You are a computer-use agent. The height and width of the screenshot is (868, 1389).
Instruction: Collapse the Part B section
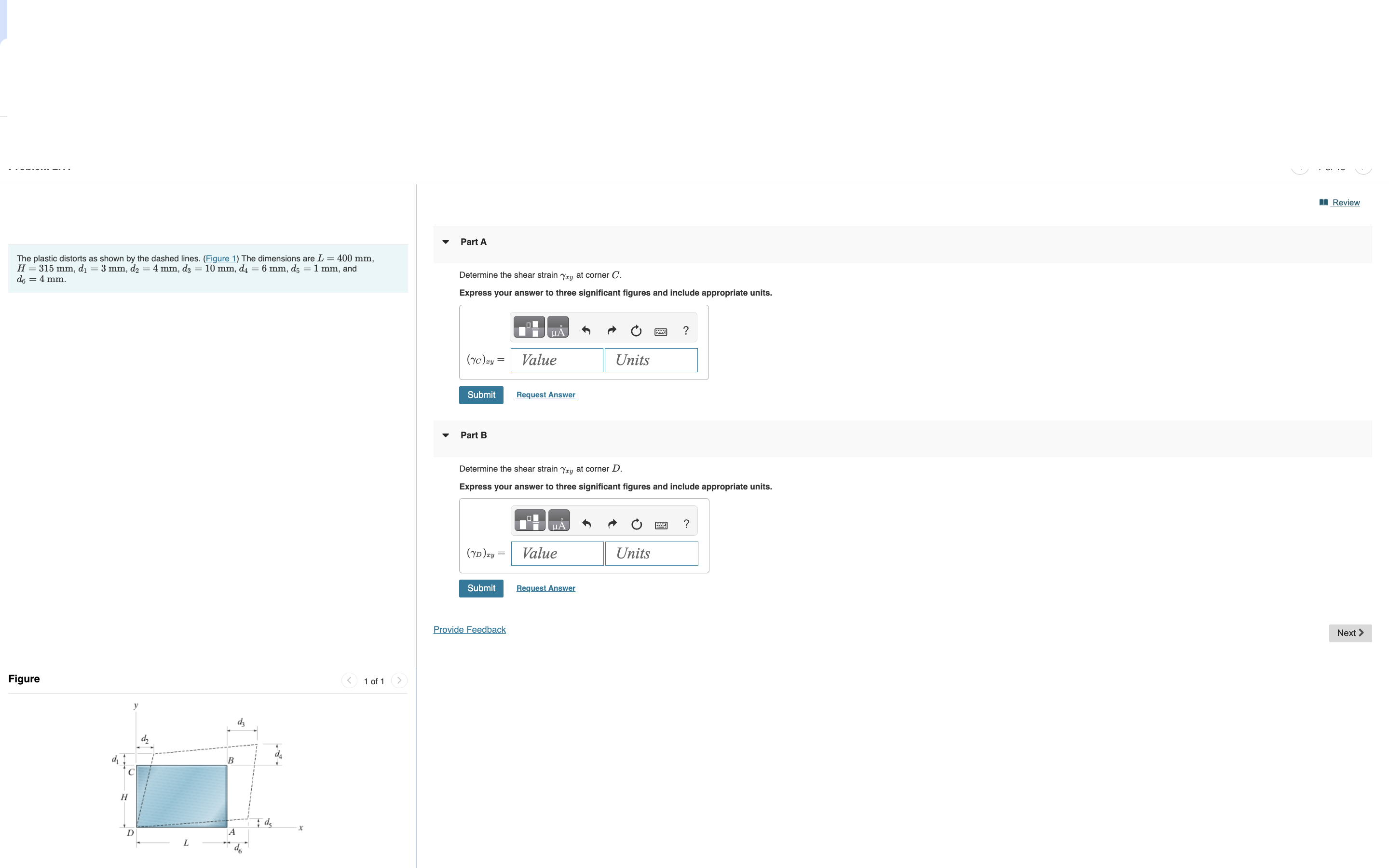click(x=446, y=436)
